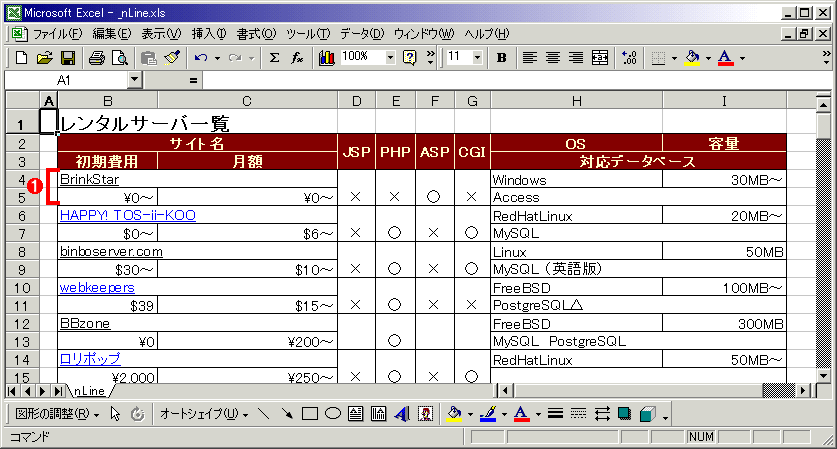Toggle Bold formatting
The image size is (837, 449).
tap(501, 58)
